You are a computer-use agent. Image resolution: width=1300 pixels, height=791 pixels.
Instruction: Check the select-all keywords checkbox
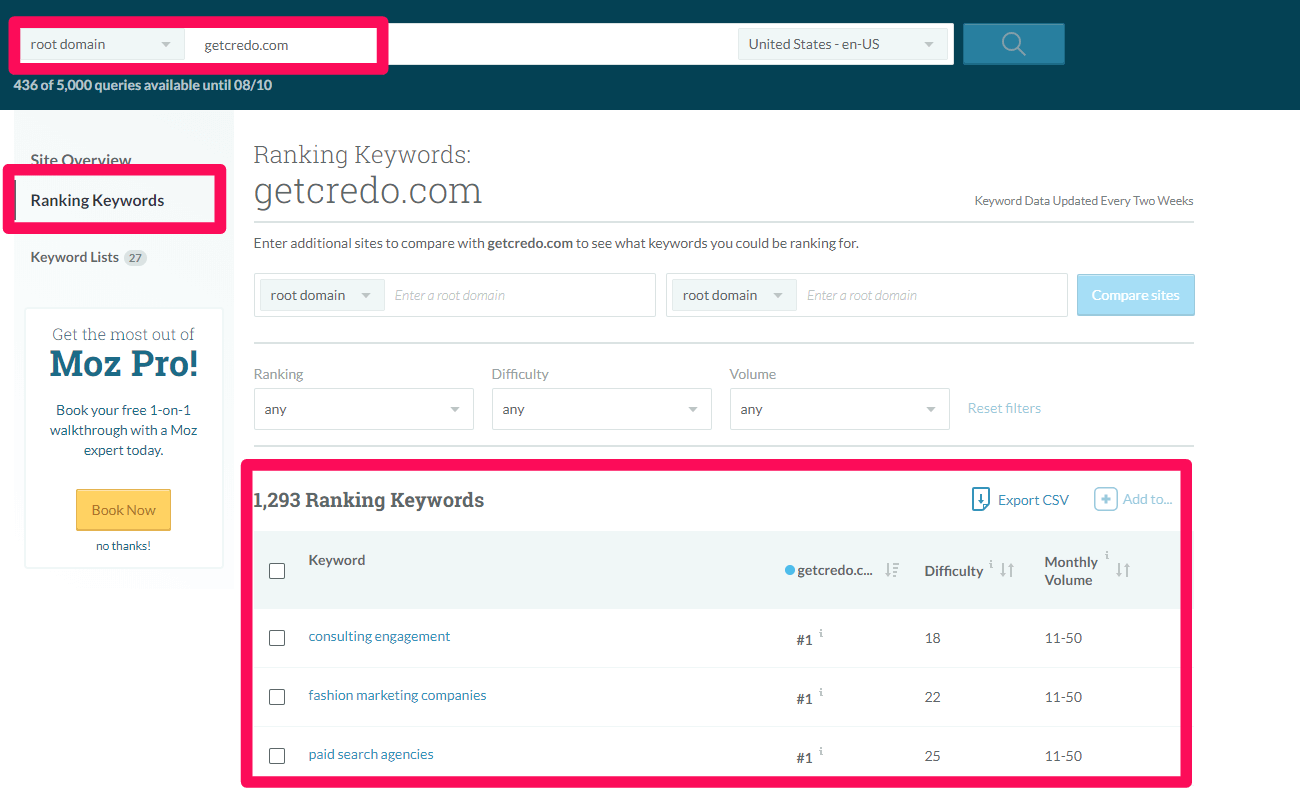tap(277, 571)
